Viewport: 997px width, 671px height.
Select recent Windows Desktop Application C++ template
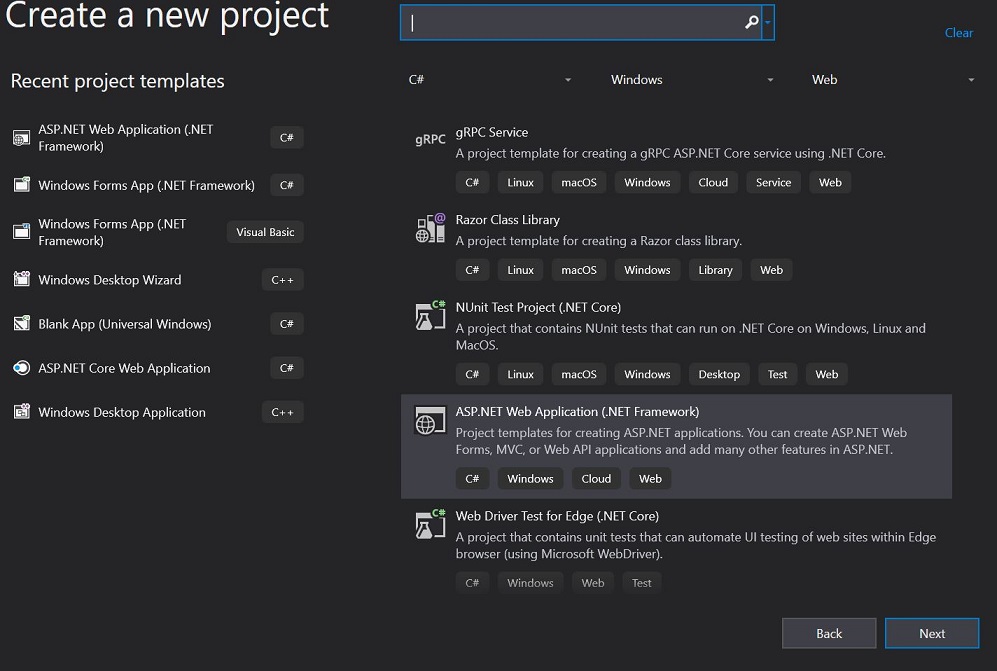[x=122, y=412]
